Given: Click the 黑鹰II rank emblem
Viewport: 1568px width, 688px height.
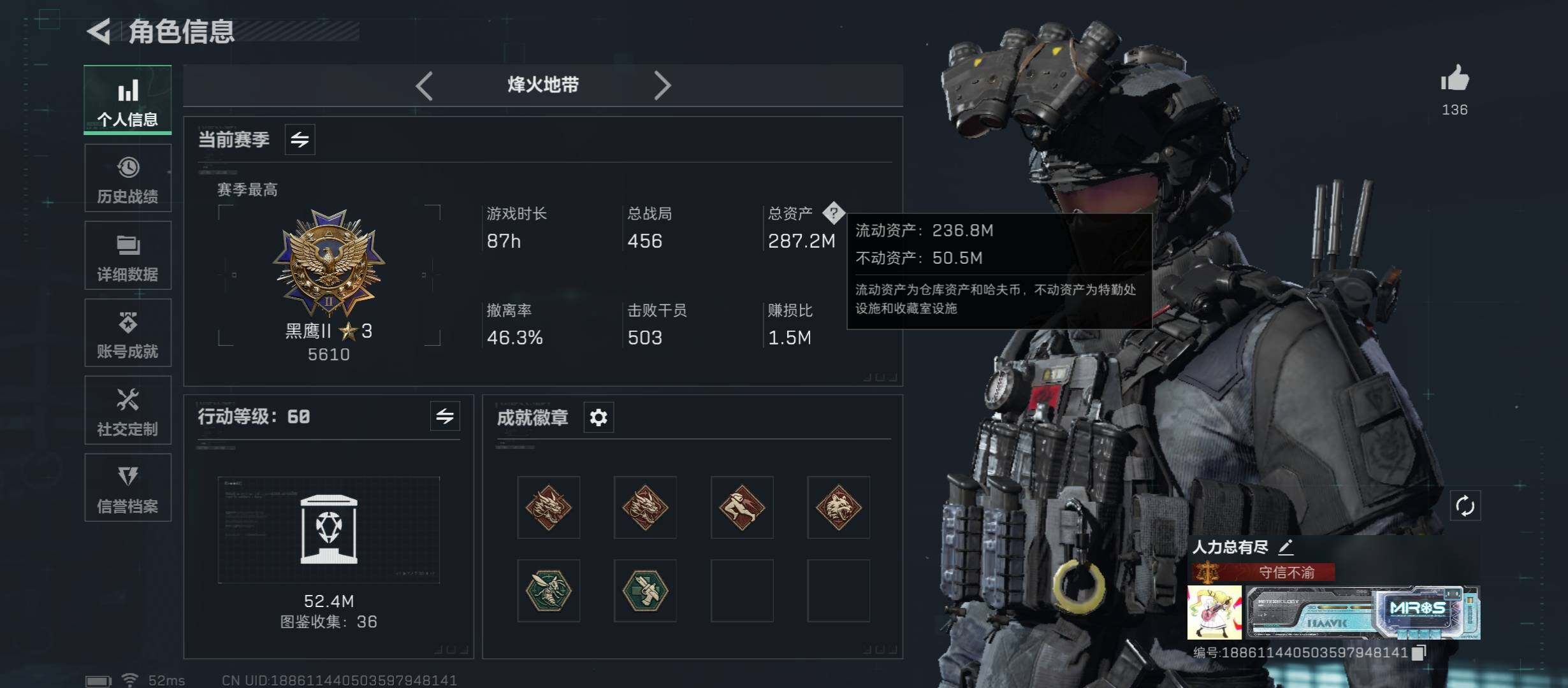Looking at the screenshot, I should click(x=329, y=263).
